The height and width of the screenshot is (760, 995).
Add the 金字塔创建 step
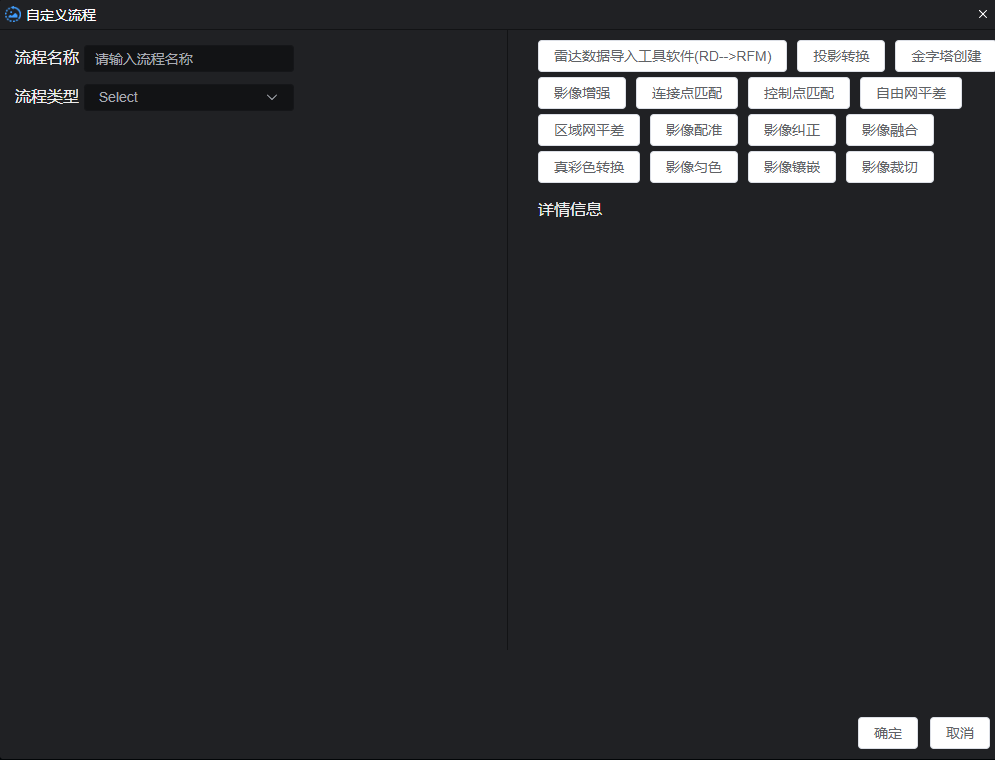944,56
